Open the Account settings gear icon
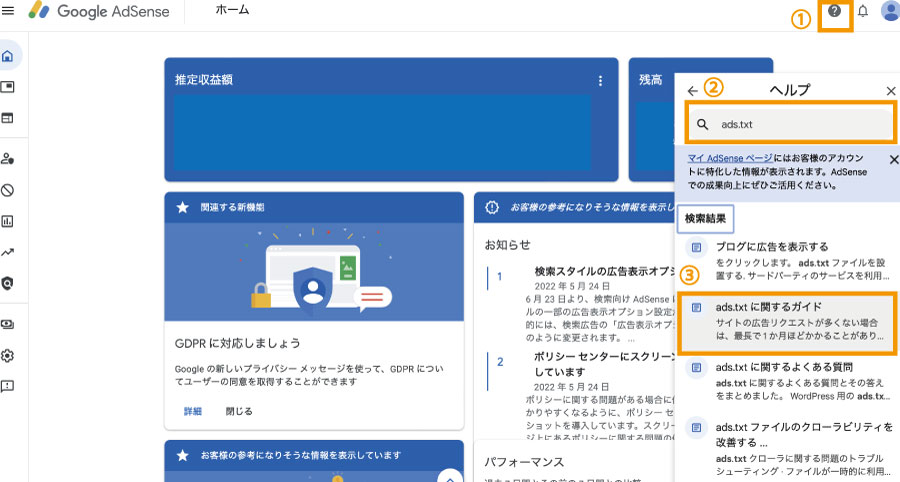 point(7,355)
